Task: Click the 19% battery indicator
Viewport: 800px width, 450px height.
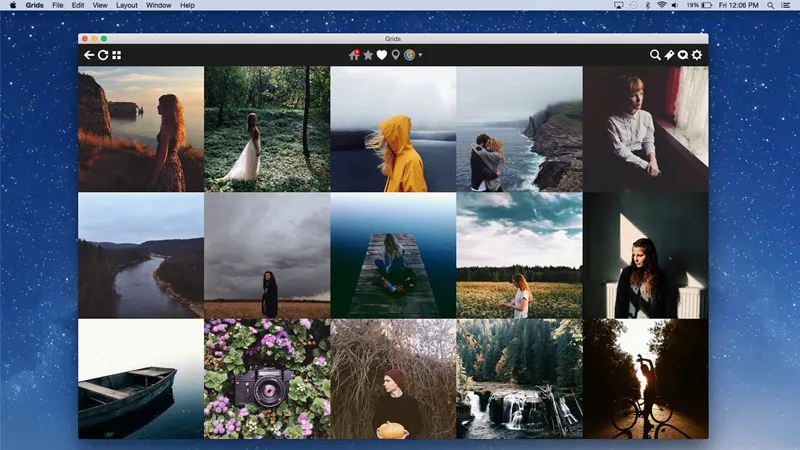Action: (x=699, y=5)
